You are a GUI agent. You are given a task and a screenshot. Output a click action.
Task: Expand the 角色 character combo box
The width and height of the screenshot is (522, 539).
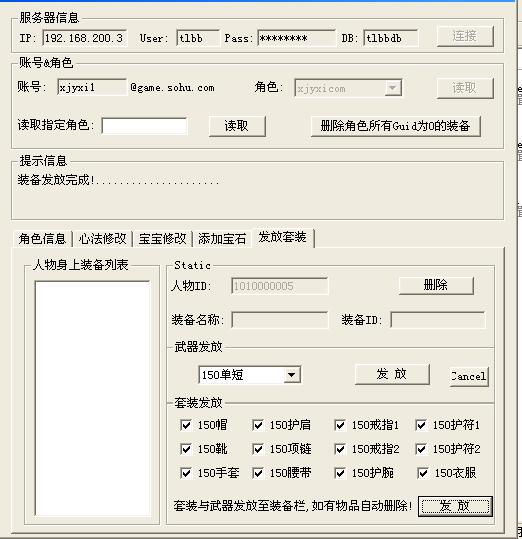click(x=392, y=88)
